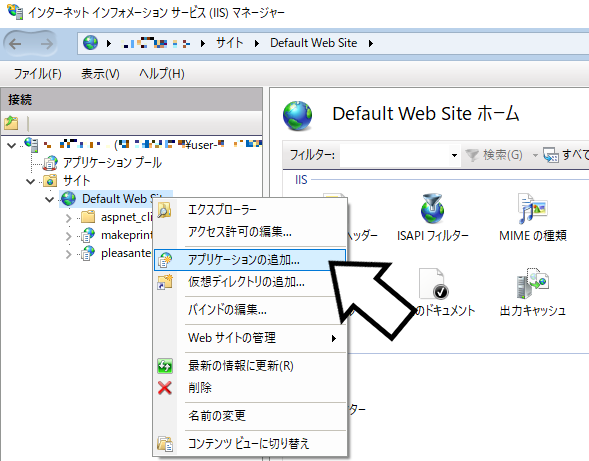Open ヘルプ(H) menu
The width and height of the screenshot is (589, 461).
[x=162, y=74]
